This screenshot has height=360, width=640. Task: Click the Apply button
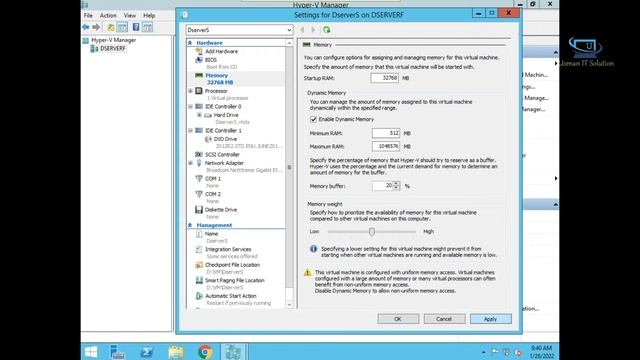tap(491, 319)
